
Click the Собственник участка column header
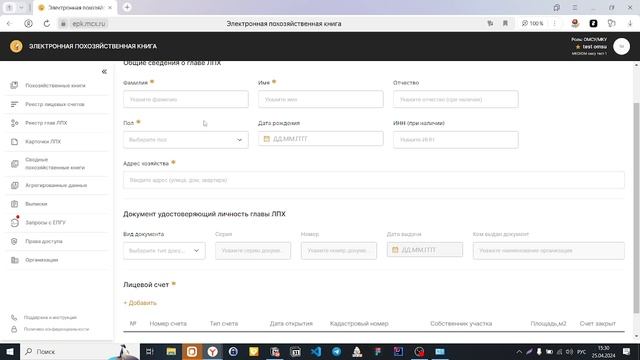[x=461, y=323]
